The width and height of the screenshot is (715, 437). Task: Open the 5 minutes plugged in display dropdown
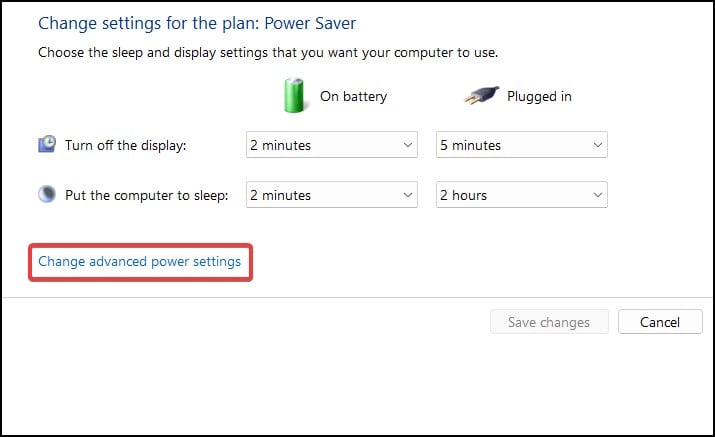coord(522,145)
